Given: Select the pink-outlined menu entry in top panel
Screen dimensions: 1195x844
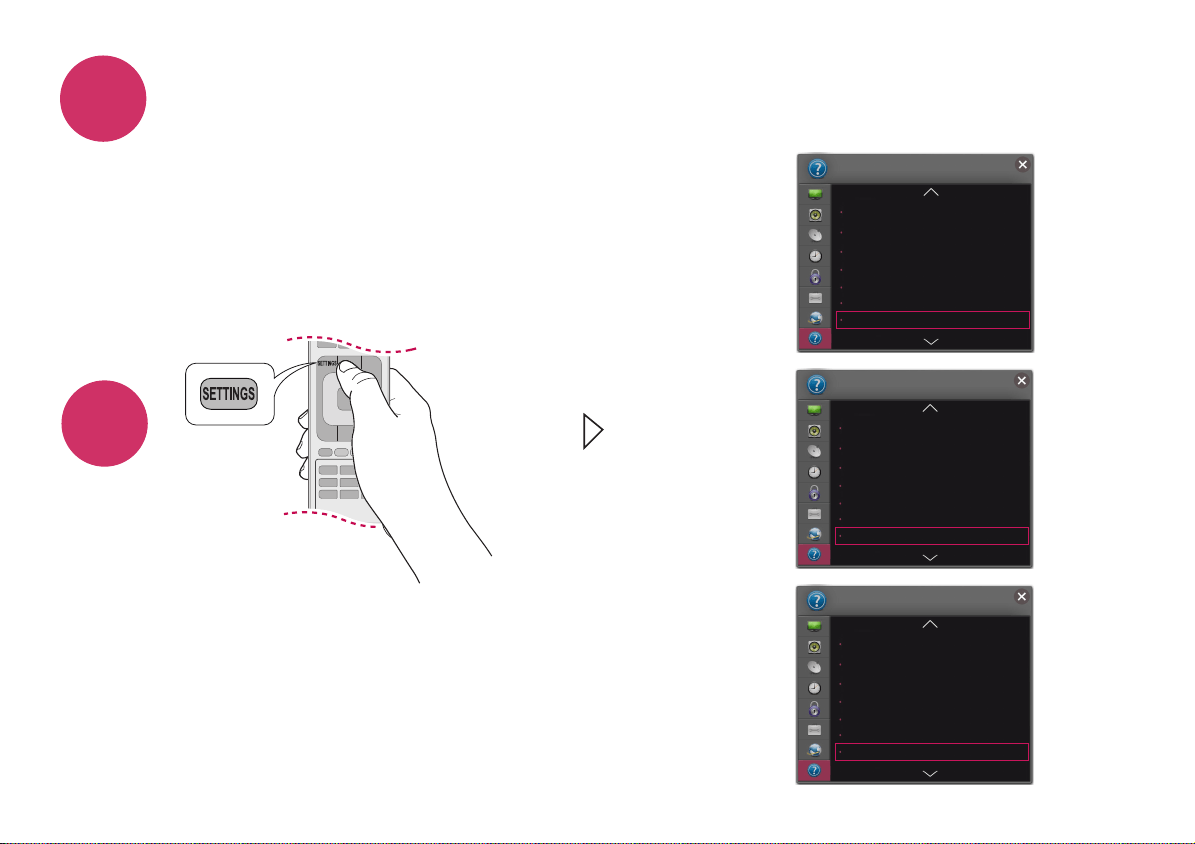Looking at the screenshot, I should (x=933, y=319).
